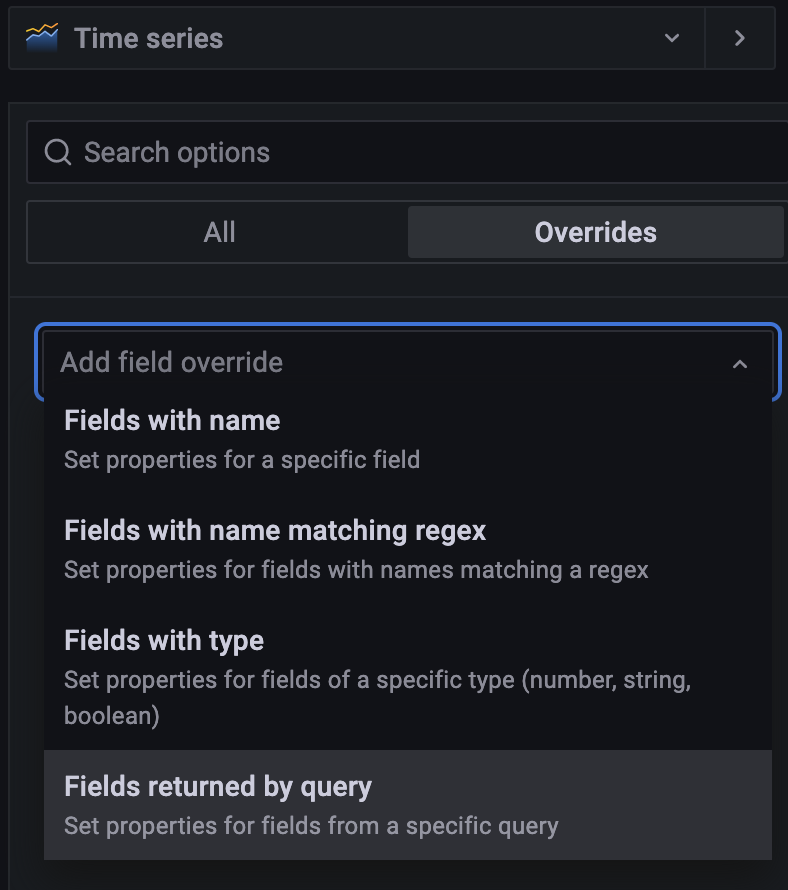
Task: Click the Time series chart icon
Action: (x=41, y=38)
